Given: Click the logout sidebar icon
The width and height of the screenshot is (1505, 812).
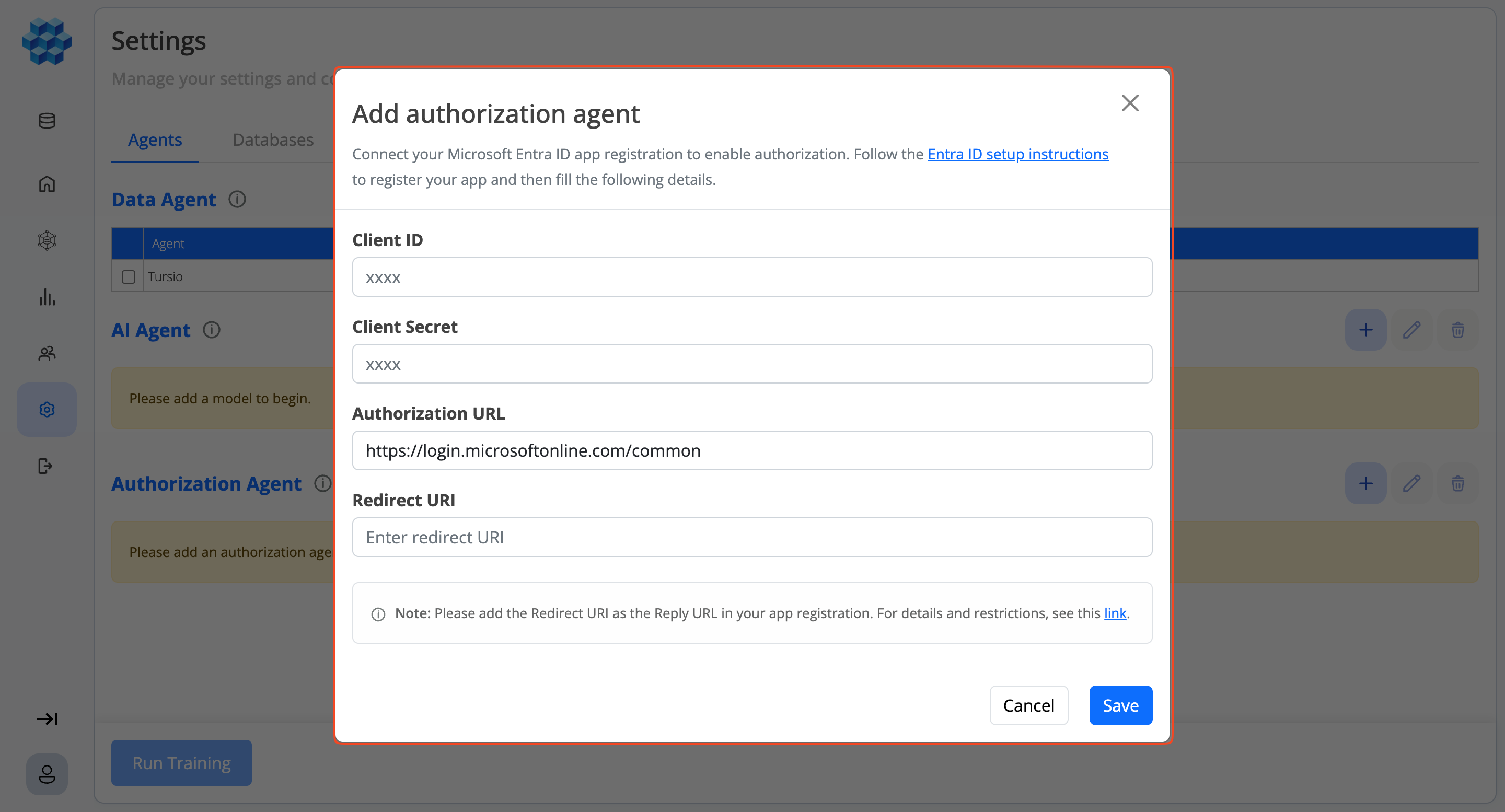Looking at the screenshot, I should click(x=45, y=466).
